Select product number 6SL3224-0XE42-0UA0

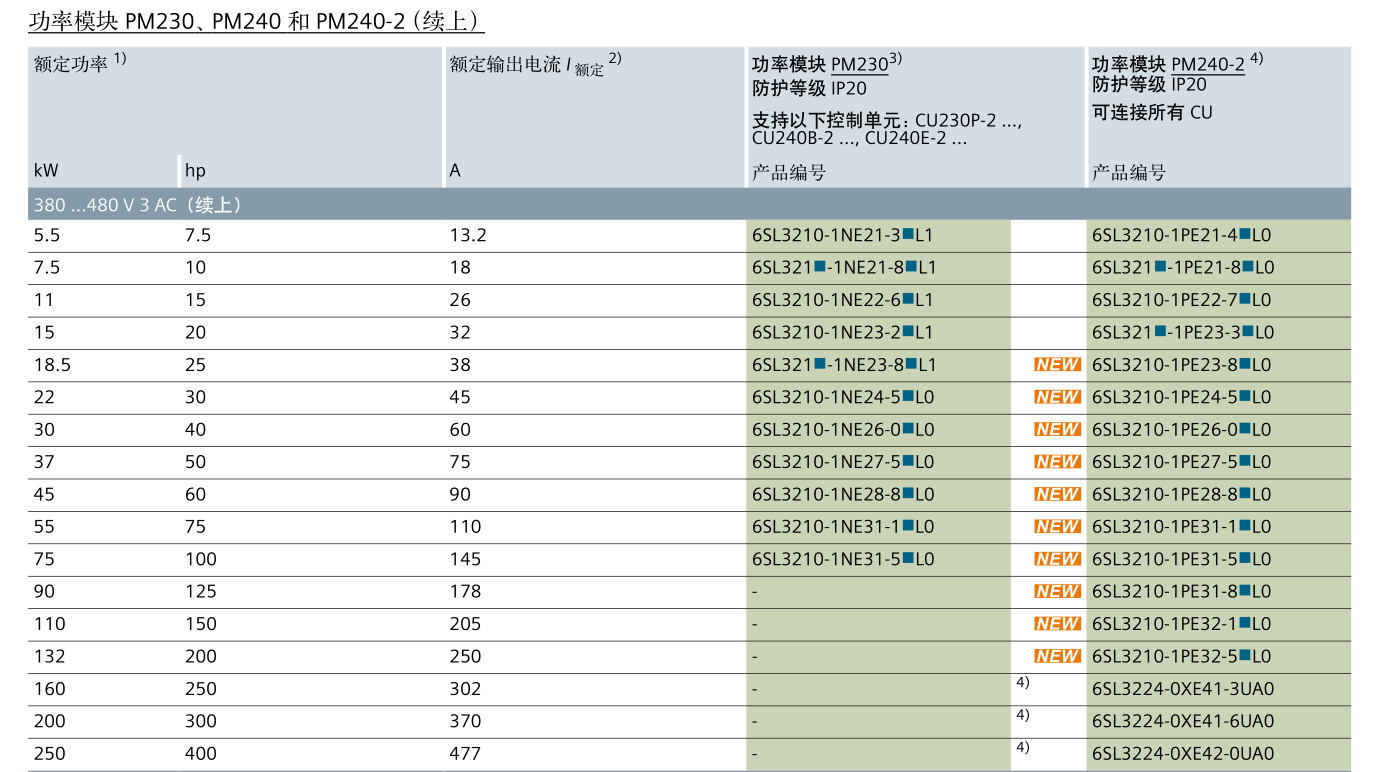click(1183, 754)
